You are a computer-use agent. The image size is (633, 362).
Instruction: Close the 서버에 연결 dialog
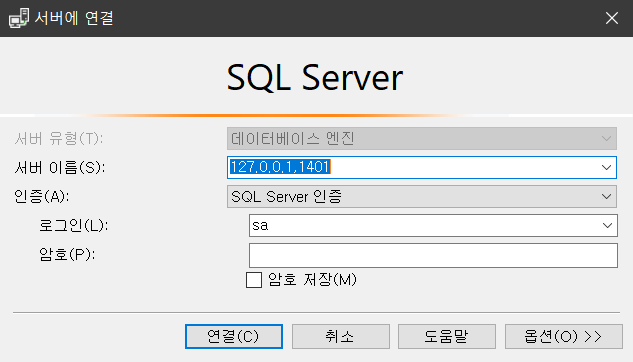tap(612, 18)
